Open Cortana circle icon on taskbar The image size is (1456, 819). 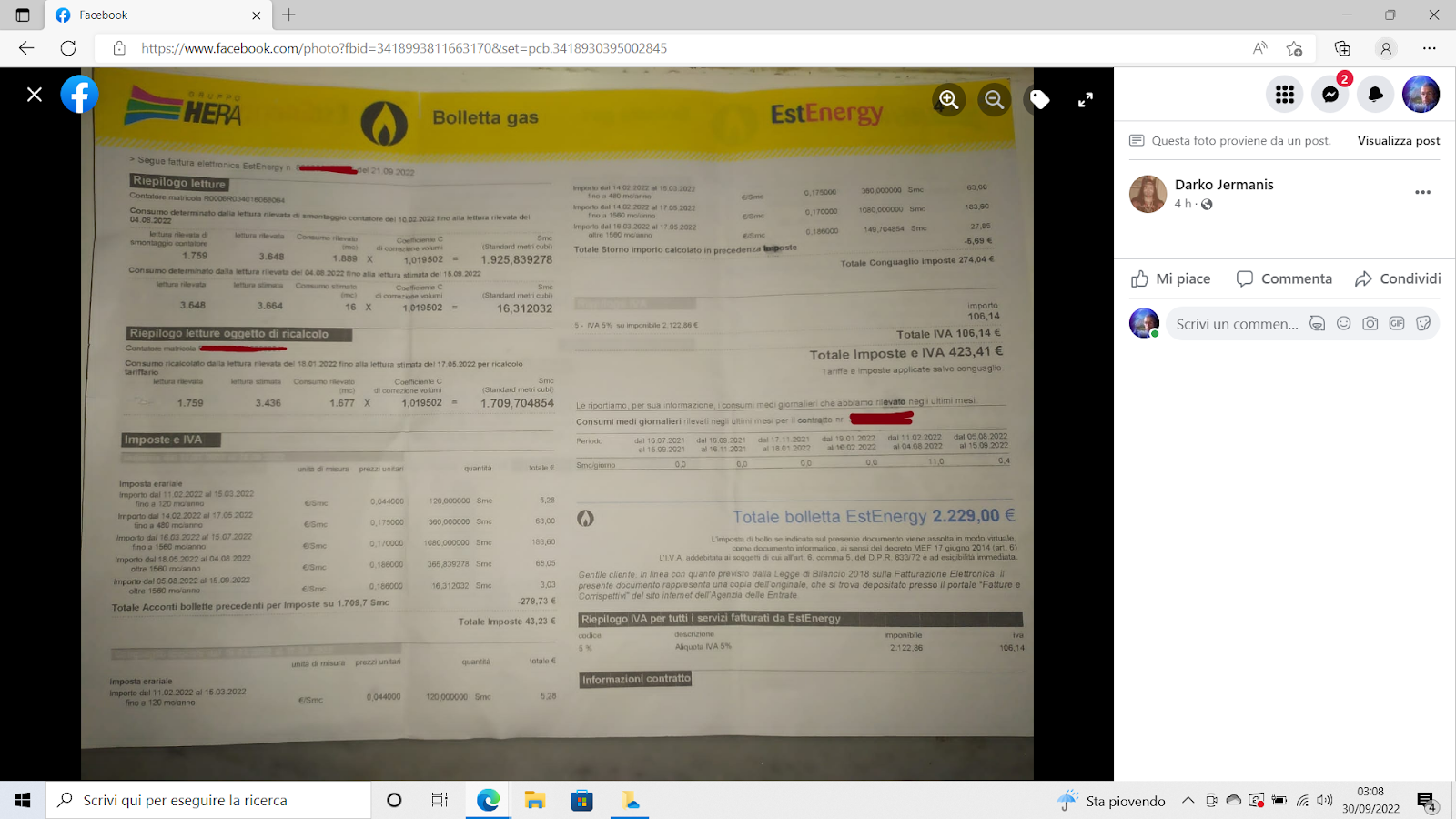[x=394, y=800]
